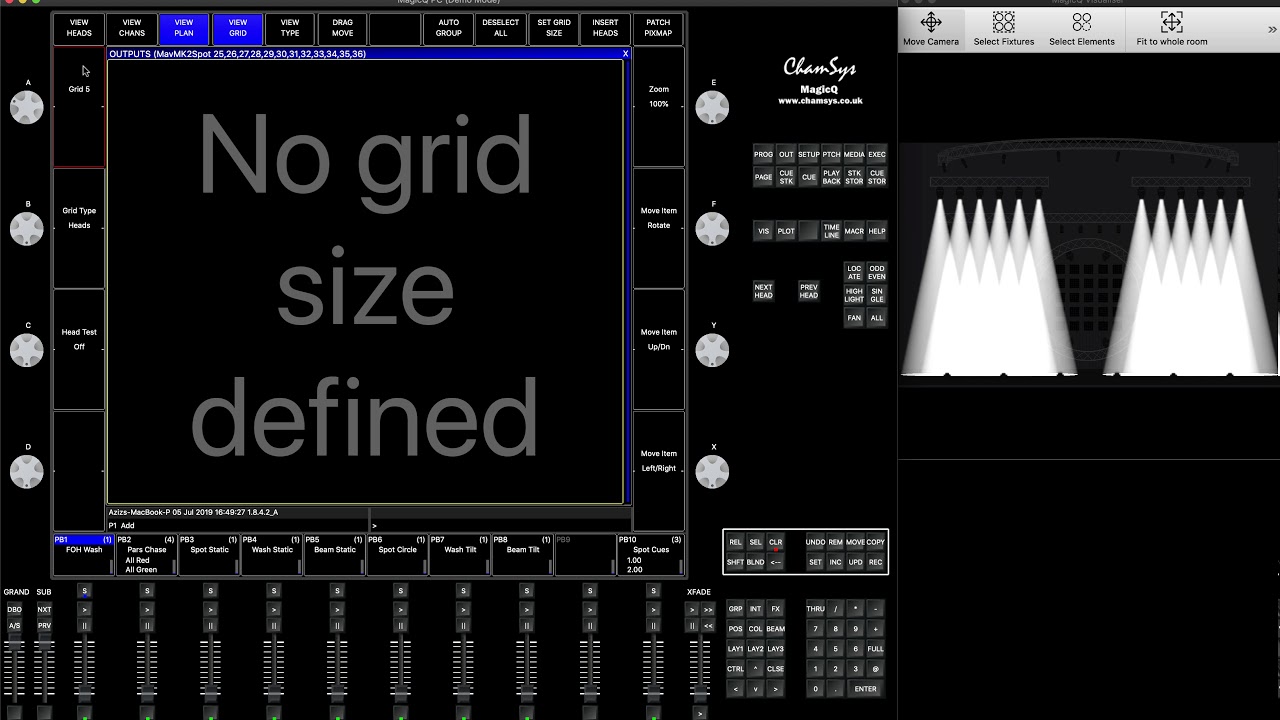This screenshot has height=720, width=1280.
Task: Click encoder wheel E
Action: 712,107
